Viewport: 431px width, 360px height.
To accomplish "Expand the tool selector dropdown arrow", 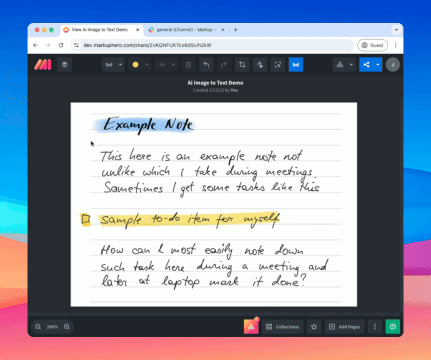I will coord(120,65).
